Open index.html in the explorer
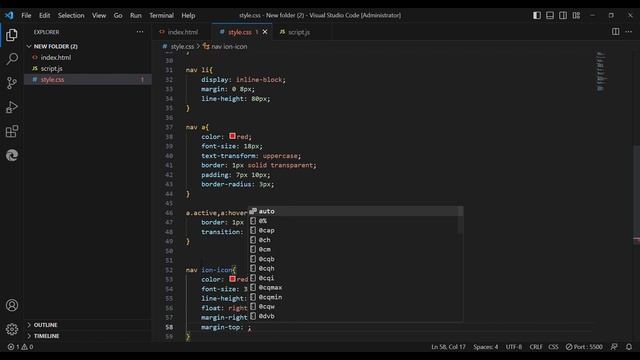Image resolution: width=640 pixels, height=360 pixels. 56,58
